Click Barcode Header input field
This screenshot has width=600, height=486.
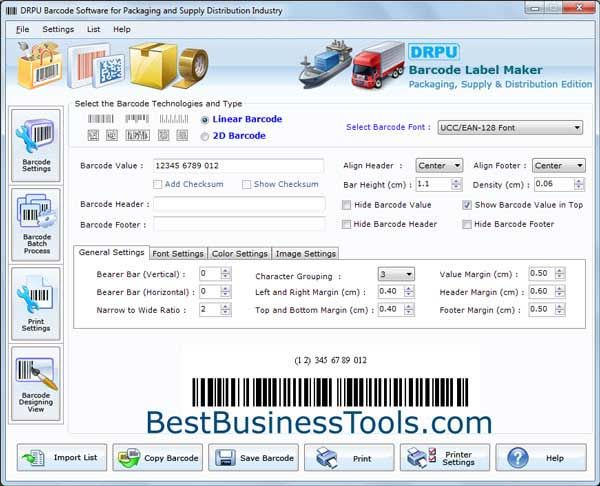tap(240, 204)
